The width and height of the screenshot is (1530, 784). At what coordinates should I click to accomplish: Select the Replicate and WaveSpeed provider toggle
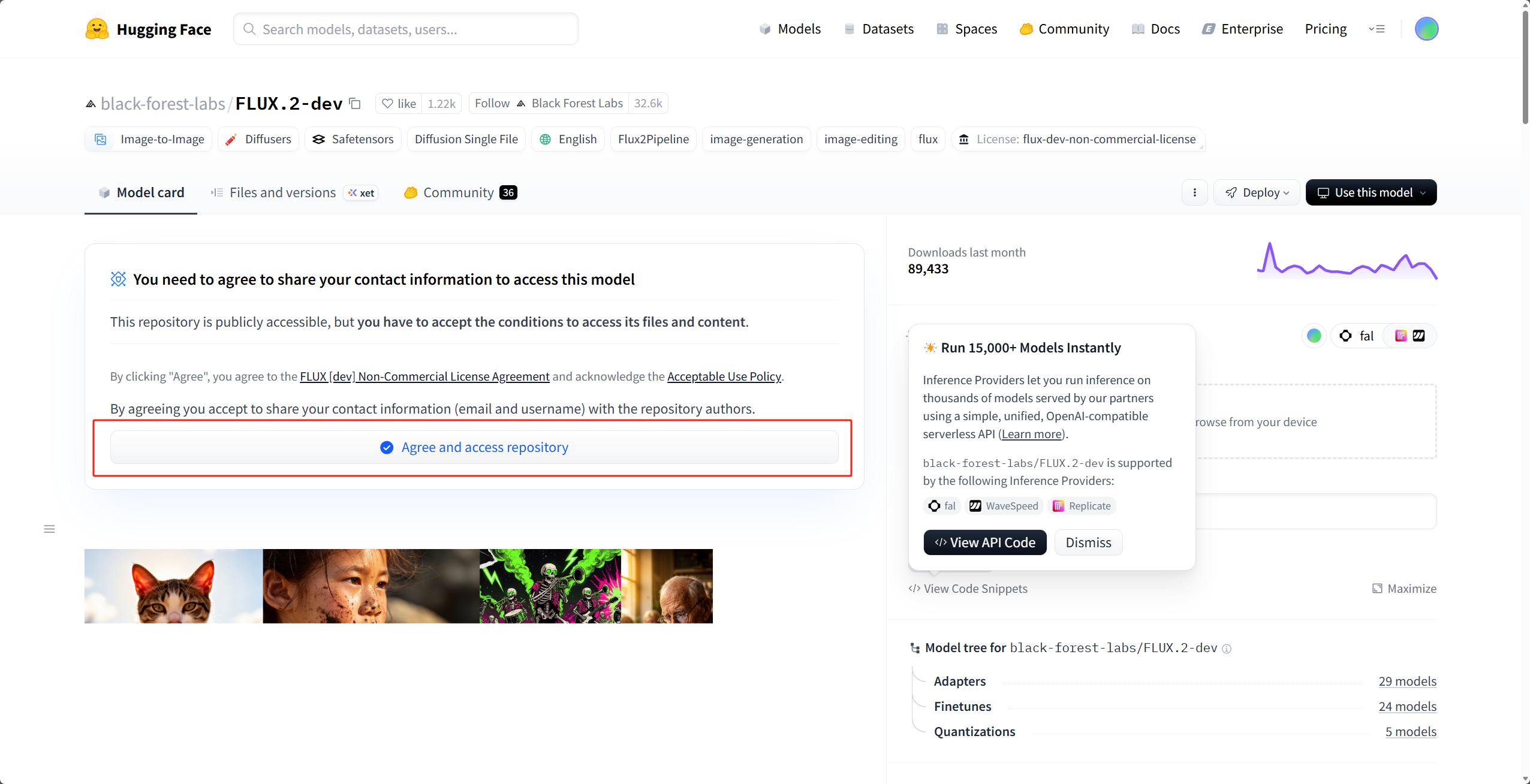pyautogui.click(x=1409, y=336)
